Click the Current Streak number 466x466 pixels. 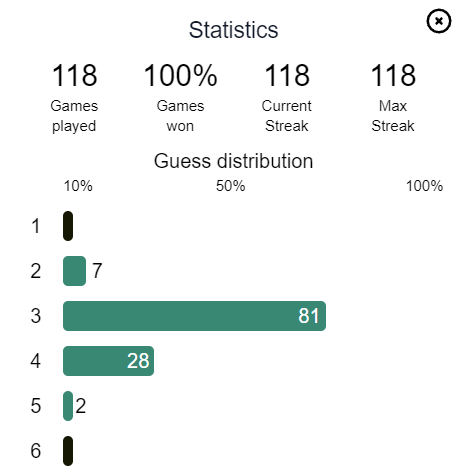287,75
